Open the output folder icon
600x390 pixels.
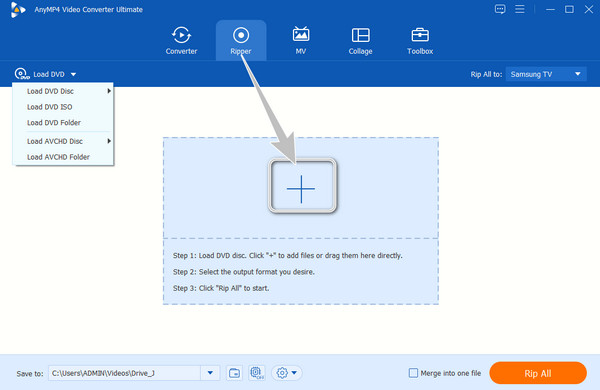(x=234, y=373)
